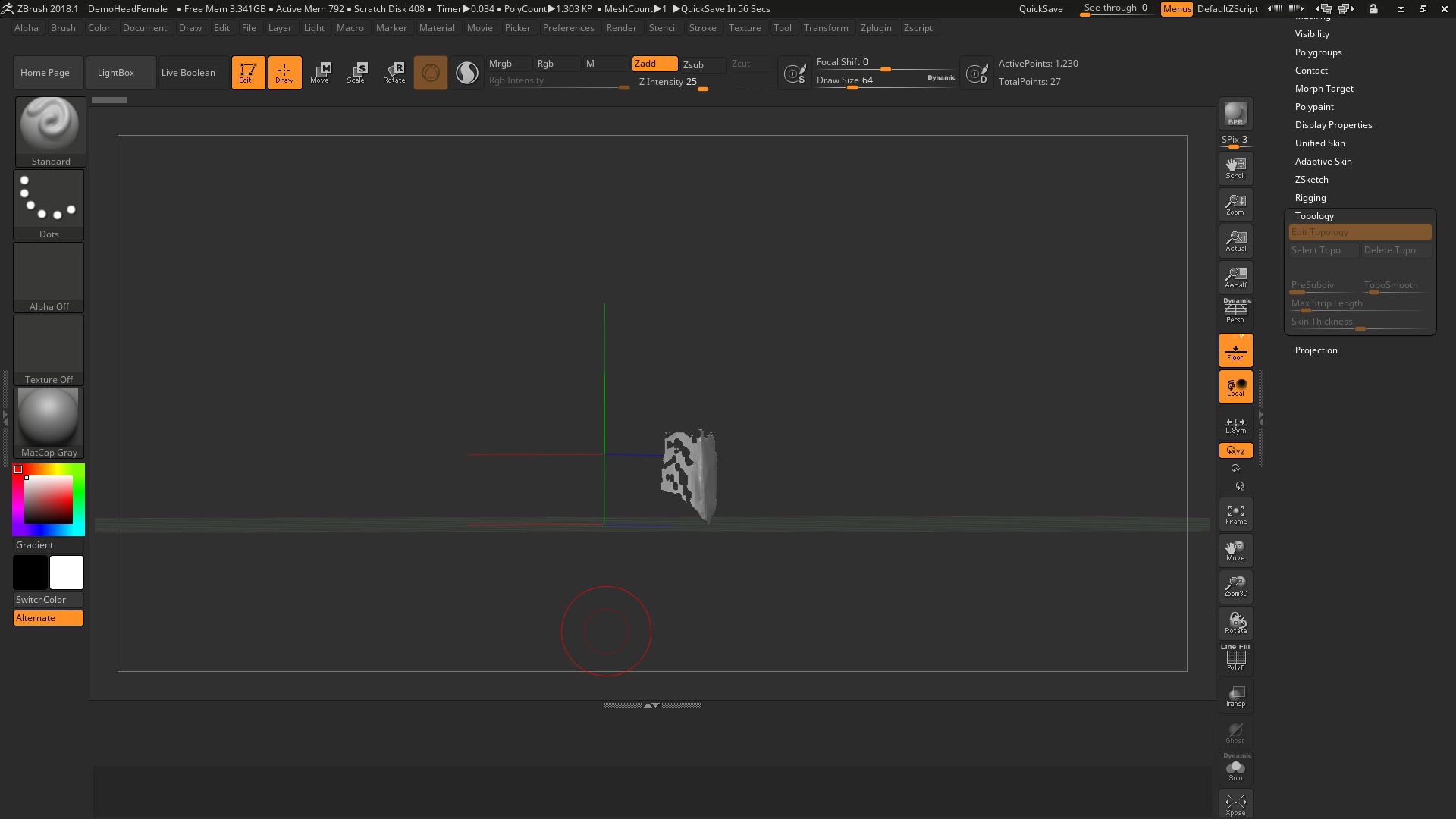Toggle Rgb mode
The image size is (1456, 819).
point(557,64)
